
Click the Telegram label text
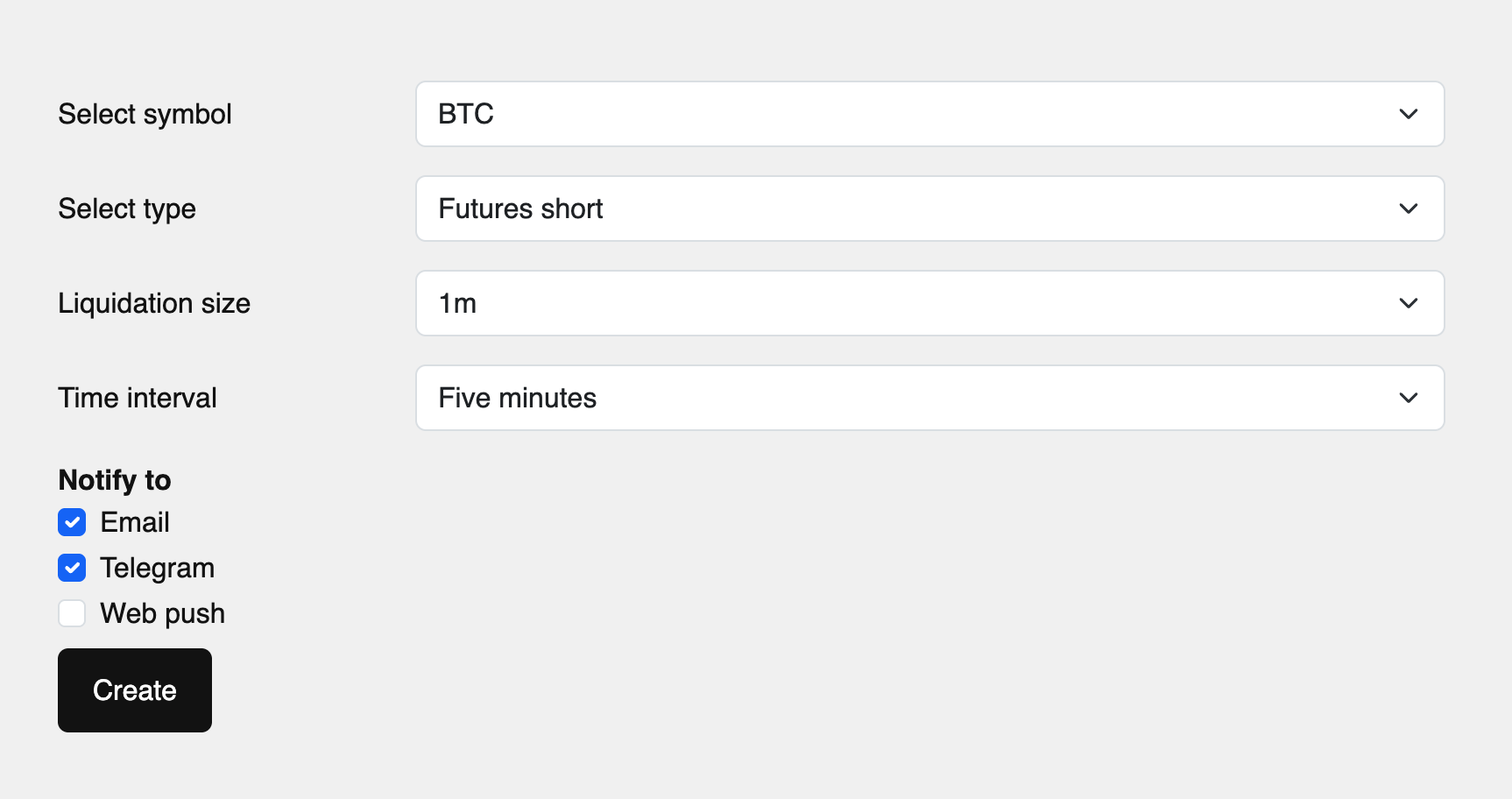158,568
